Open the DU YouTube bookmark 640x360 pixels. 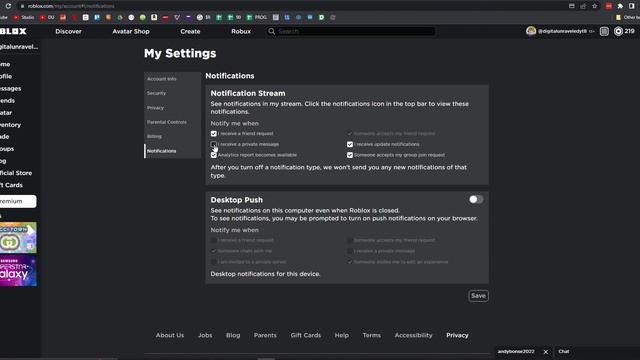[x=47, y=18]
